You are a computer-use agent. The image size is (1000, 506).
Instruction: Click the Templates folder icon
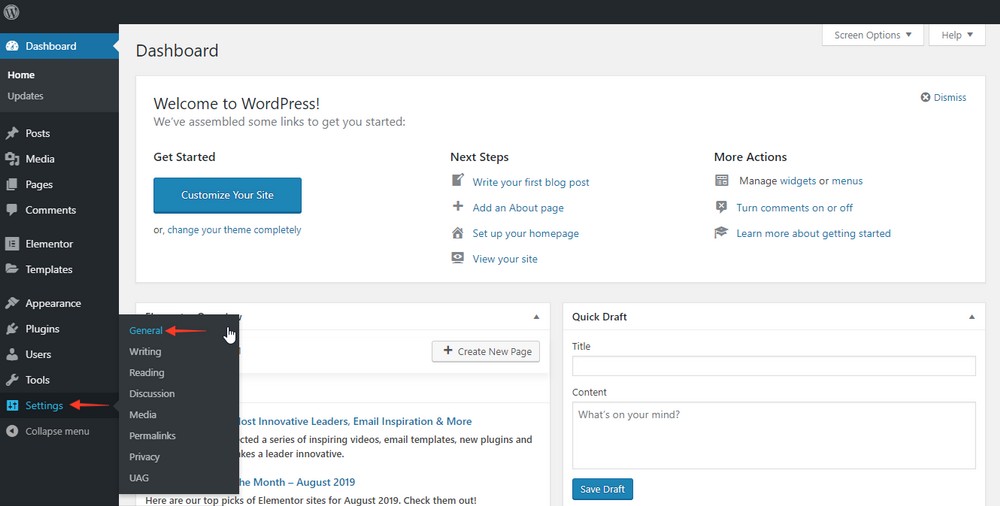pos(11,269)
